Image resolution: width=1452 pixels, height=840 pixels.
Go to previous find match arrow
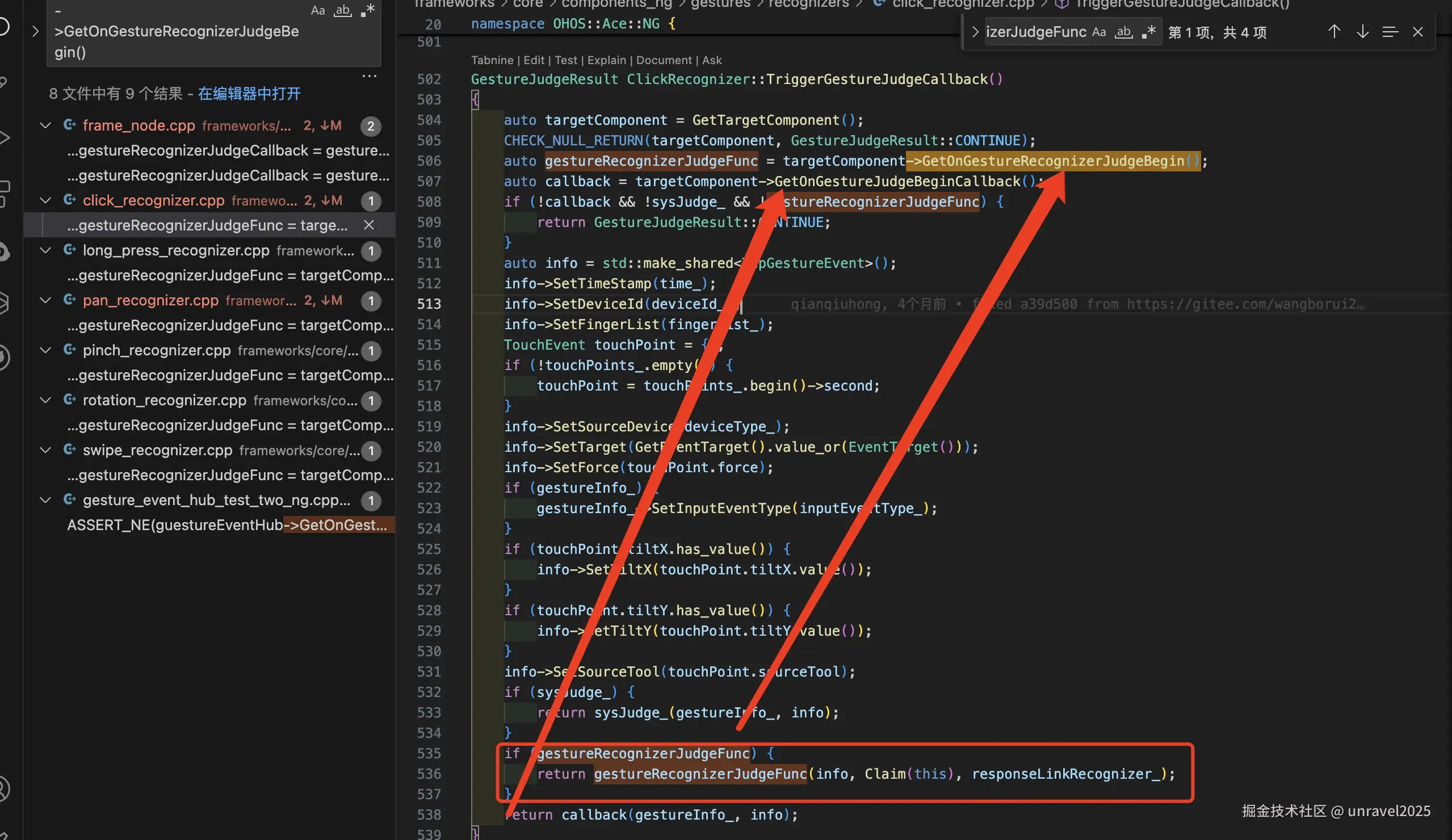[x=1334, y=32]
